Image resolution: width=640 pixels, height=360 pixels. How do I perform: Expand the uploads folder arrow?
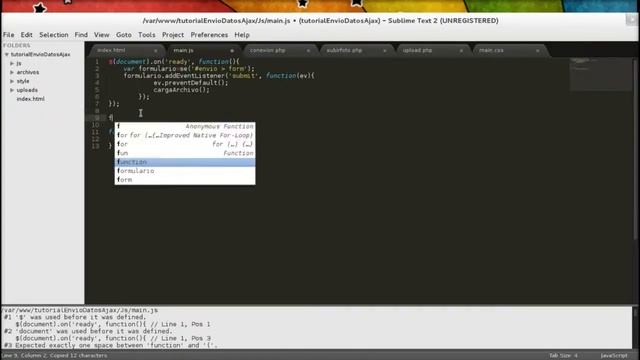coord(12,90)
